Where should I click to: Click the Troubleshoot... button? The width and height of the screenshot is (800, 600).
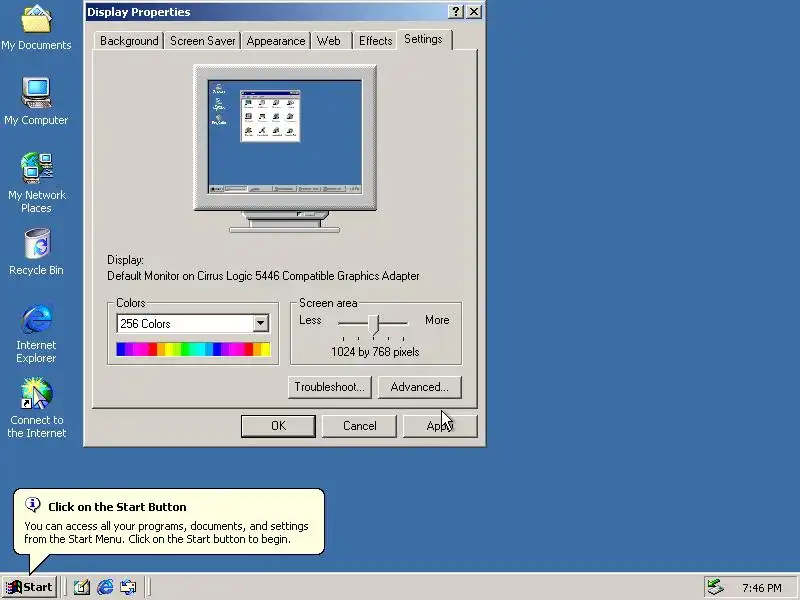point(330,387)
